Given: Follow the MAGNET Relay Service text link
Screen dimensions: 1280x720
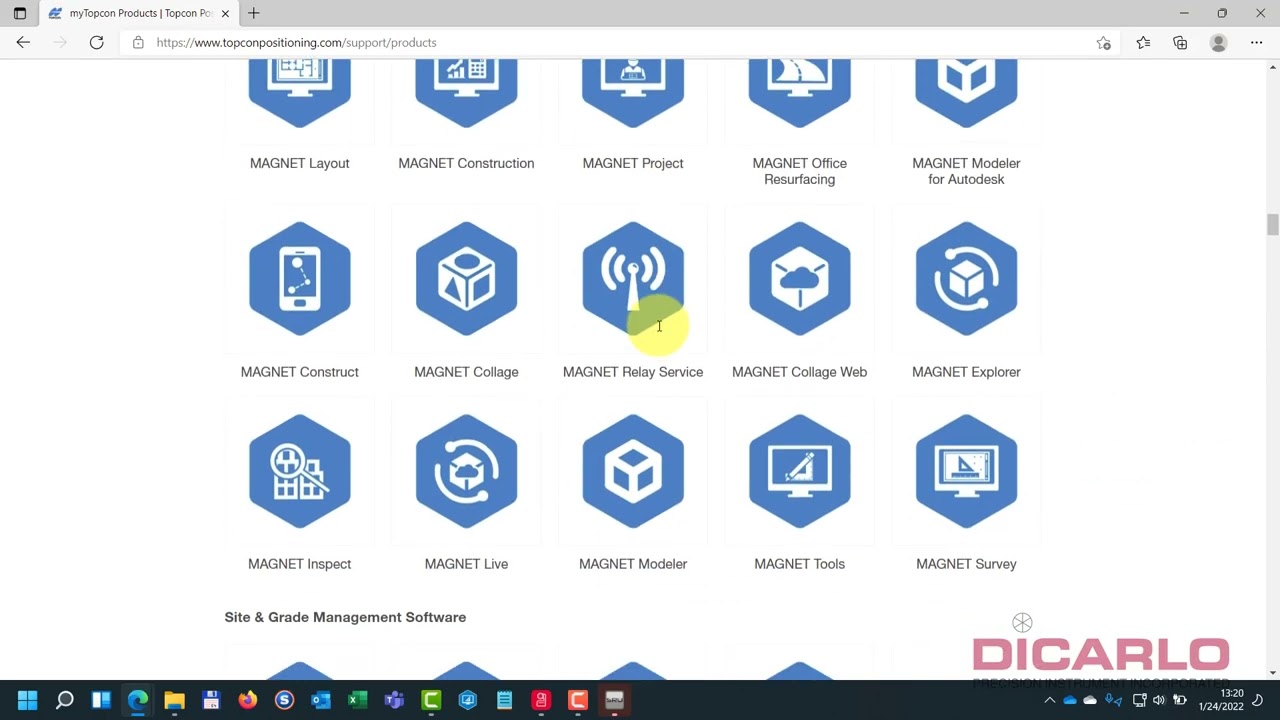Looking at the screenshot, I should tap(633, 372).
